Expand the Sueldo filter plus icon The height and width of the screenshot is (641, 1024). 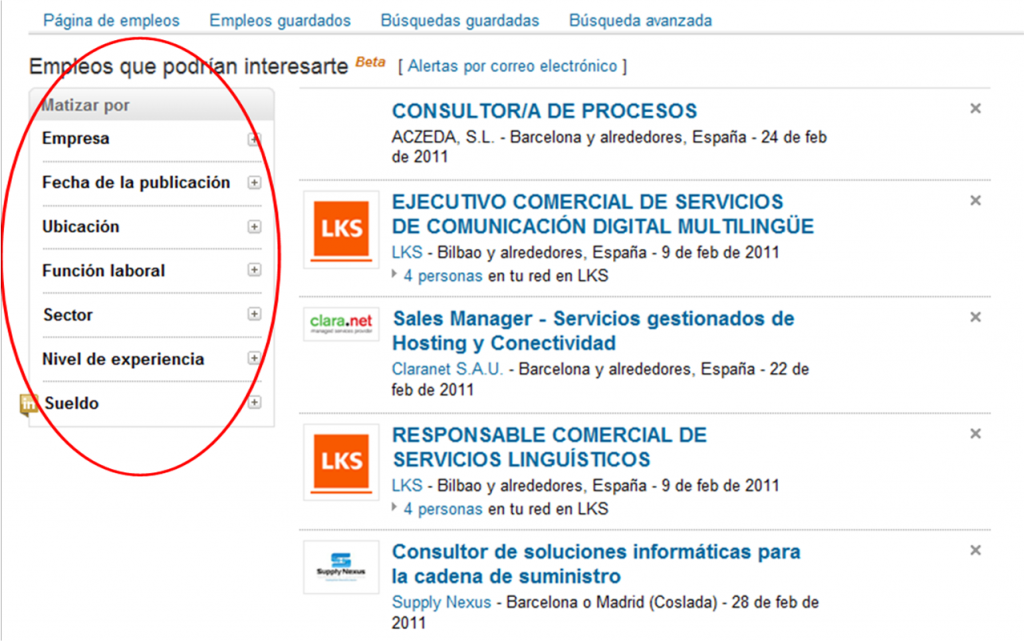[x=255, y=403]
